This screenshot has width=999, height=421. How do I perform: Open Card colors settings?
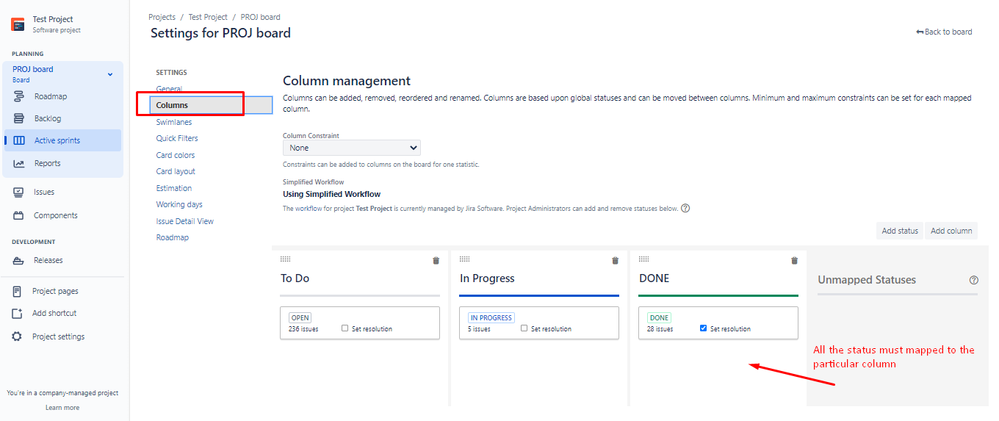pos(175,155)
